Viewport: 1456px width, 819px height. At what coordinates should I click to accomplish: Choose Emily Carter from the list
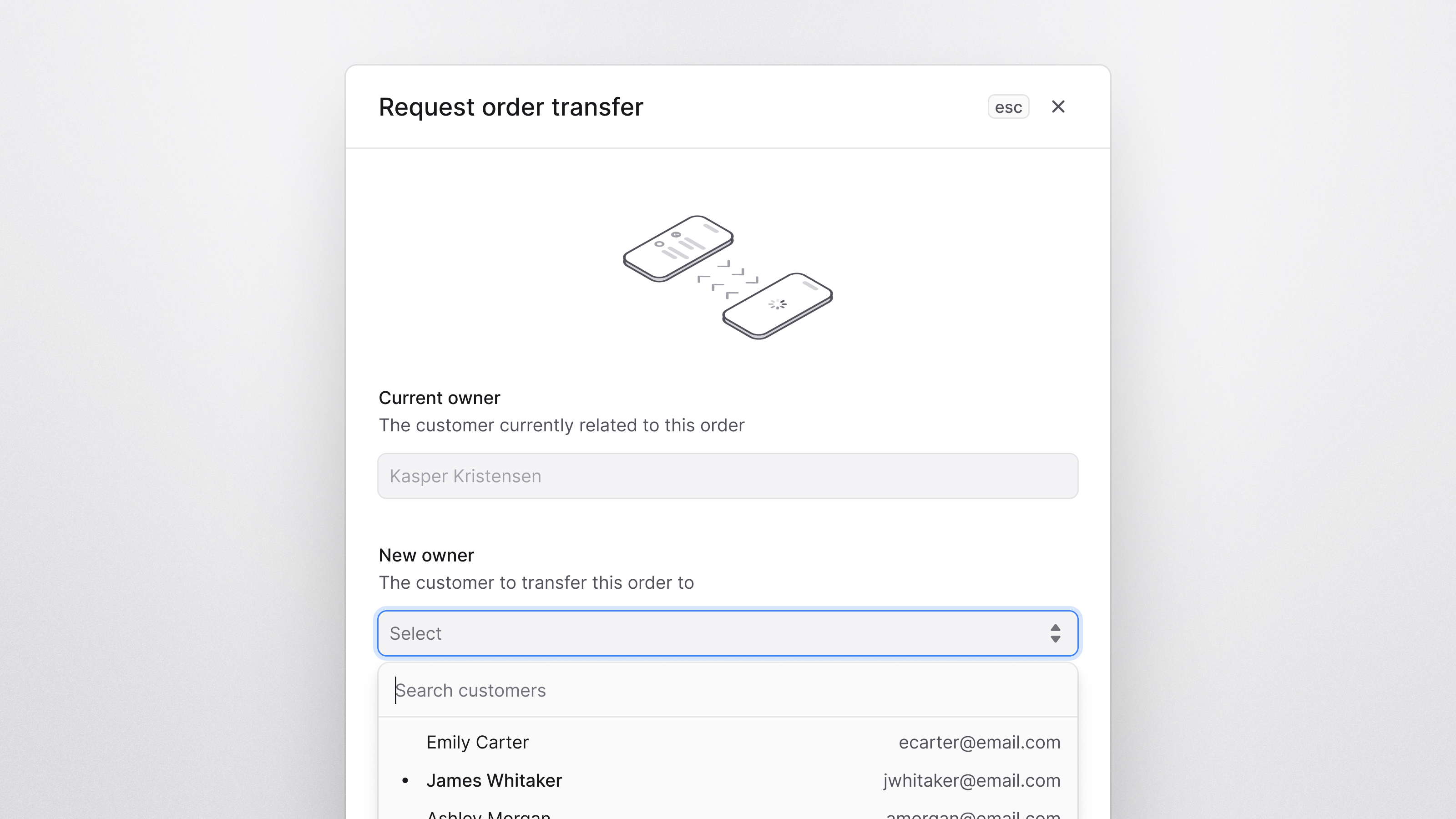coord(728,742)
